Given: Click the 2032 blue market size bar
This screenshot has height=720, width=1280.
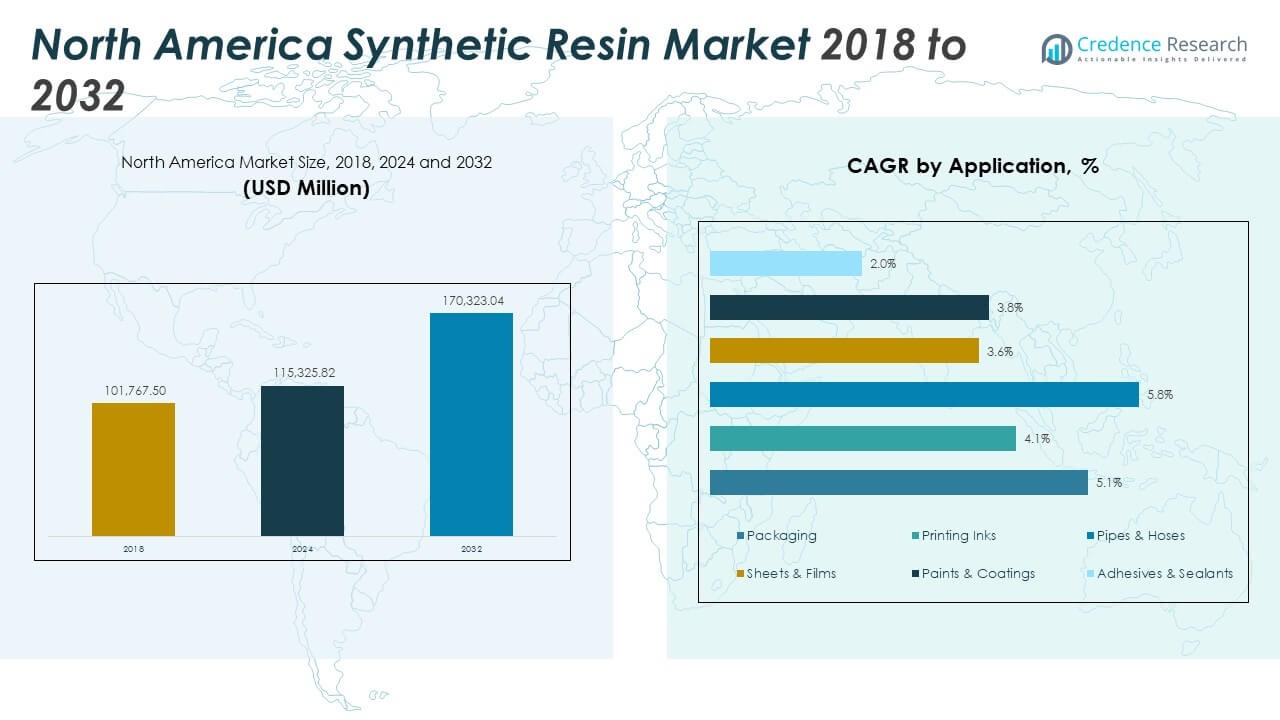Looking at the screenshot, I should click(x=471, y=424).
